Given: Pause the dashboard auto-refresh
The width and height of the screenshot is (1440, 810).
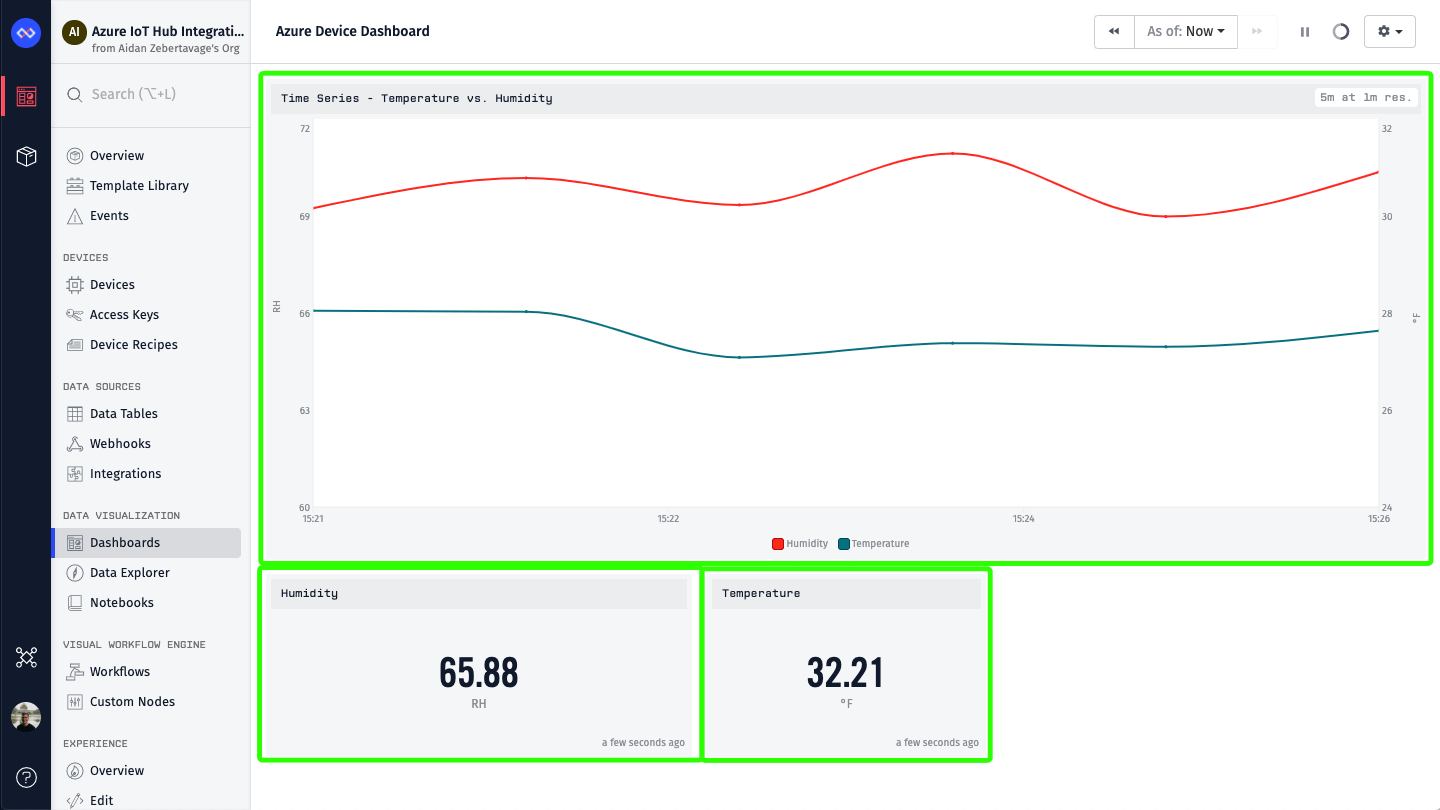Looking at the screenshot, I should click(x=1305, y=32).
